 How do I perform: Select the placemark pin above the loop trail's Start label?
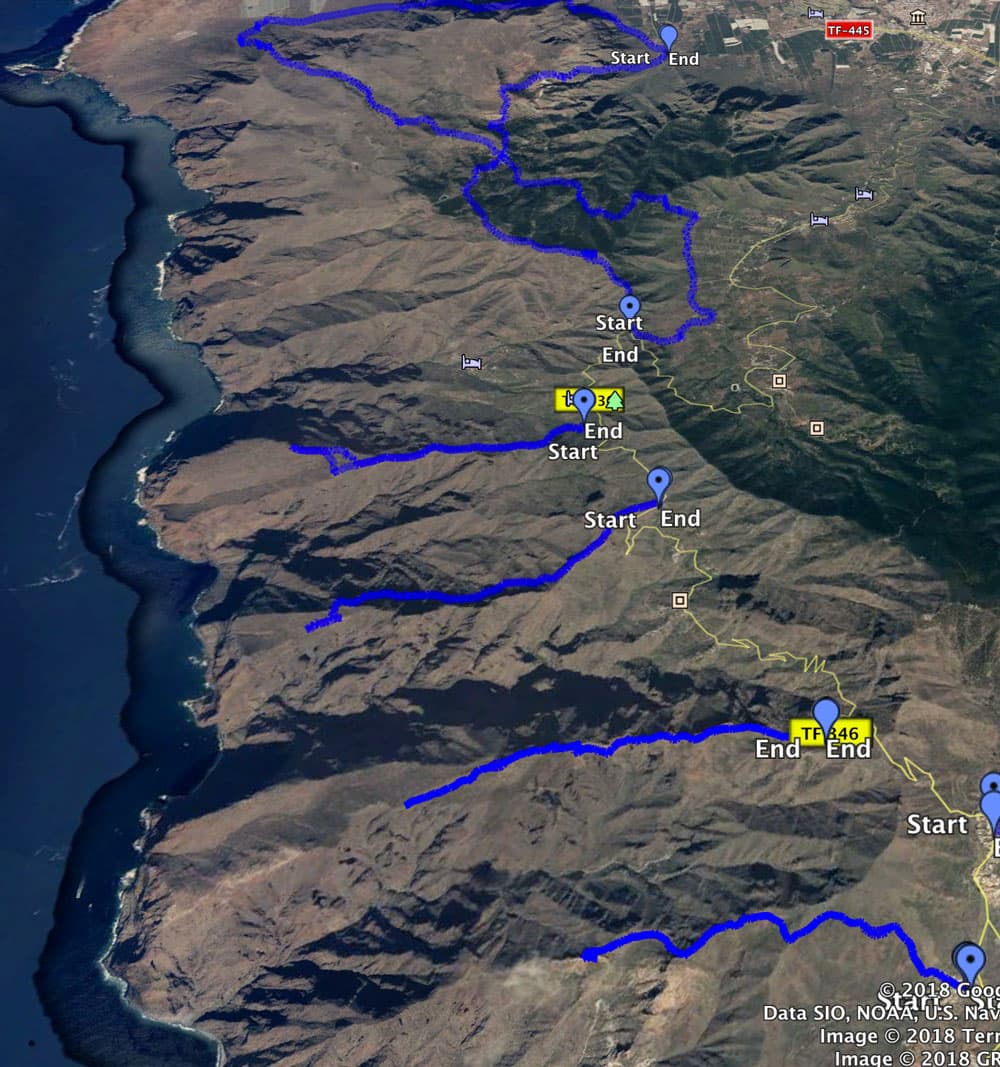630,308
